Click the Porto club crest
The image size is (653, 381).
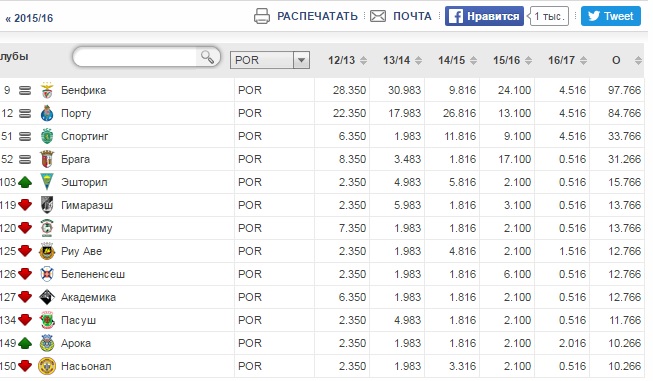coord(47,113)
